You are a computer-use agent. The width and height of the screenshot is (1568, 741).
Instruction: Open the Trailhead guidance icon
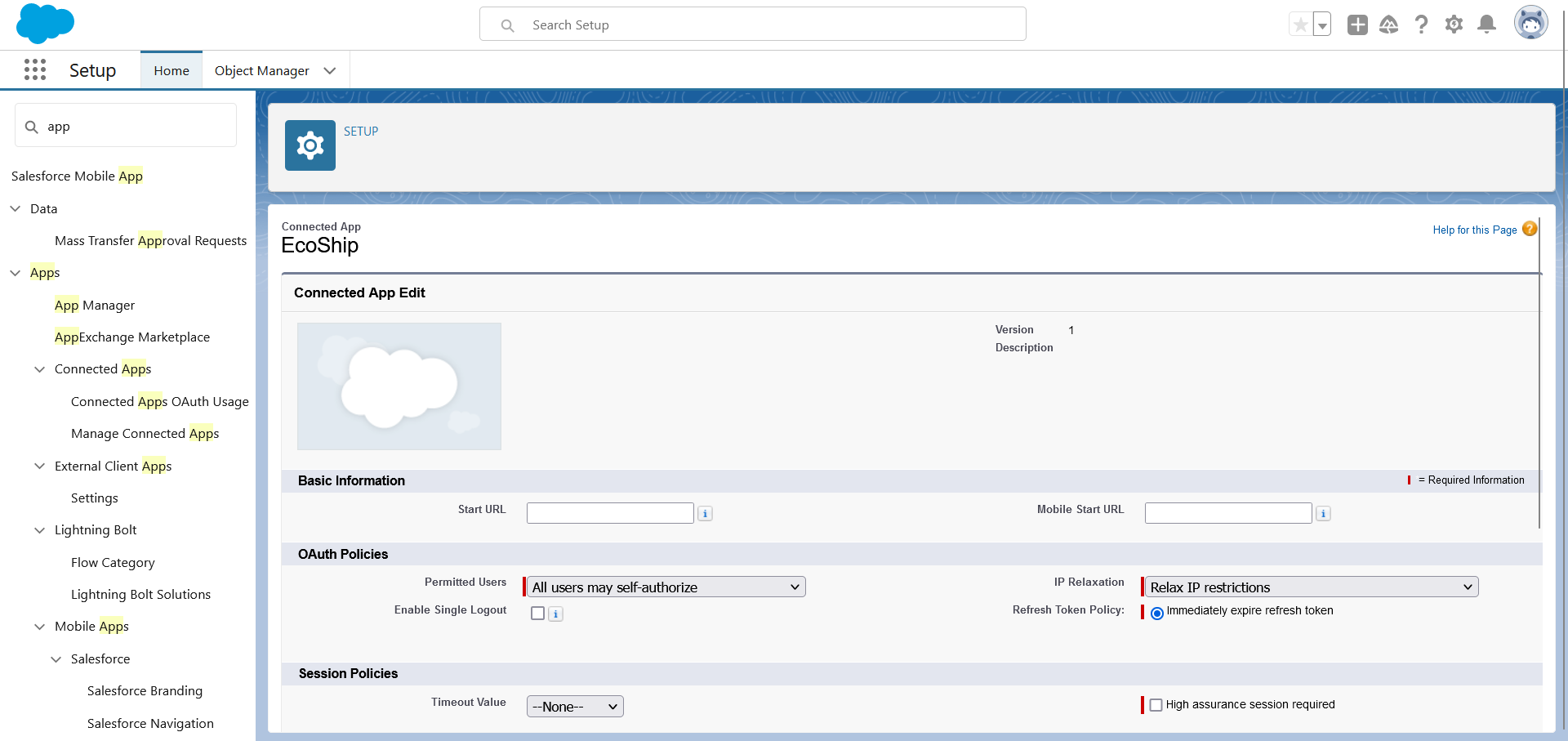1388,25
